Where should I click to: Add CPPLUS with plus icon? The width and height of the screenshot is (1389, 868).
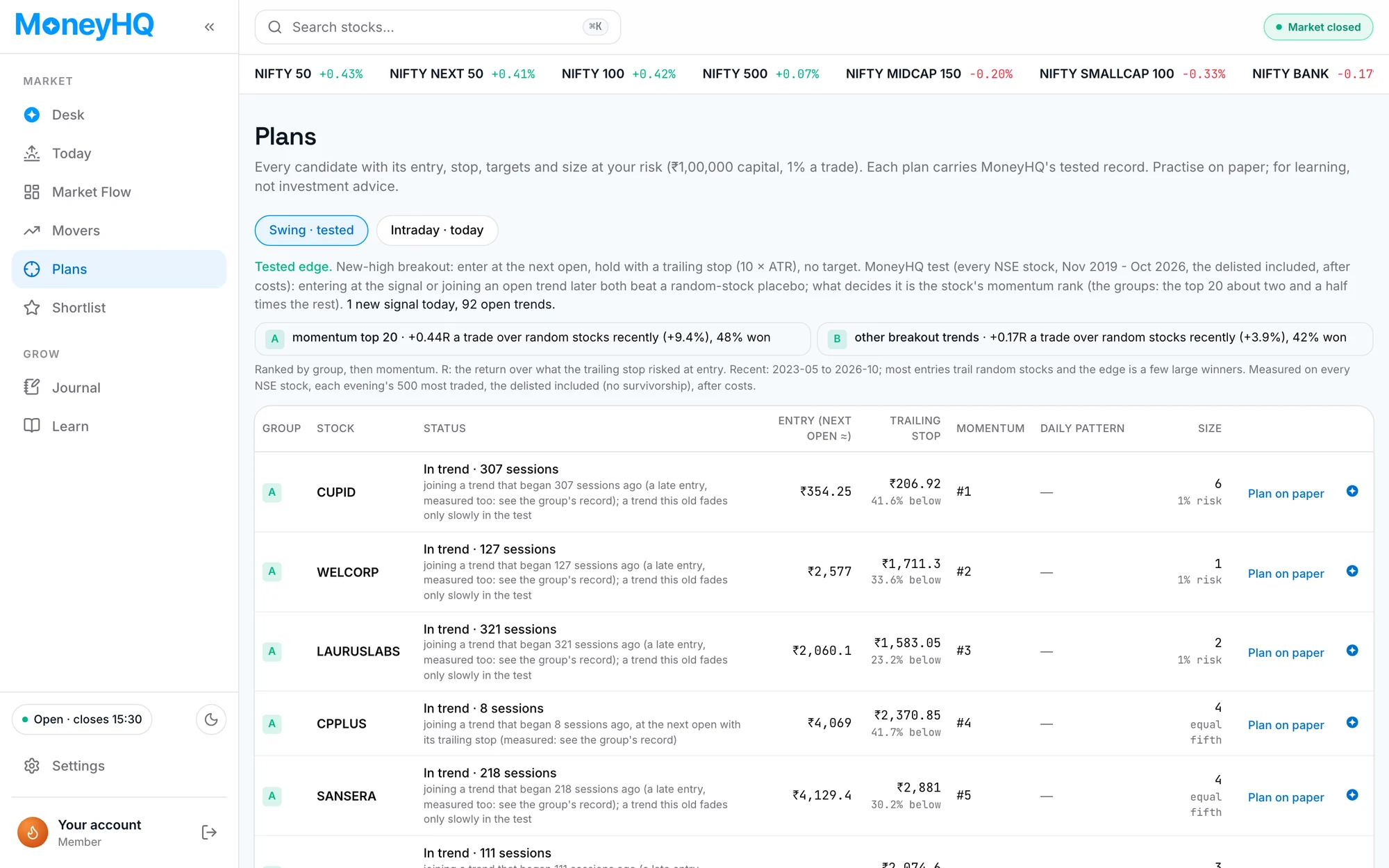[1352, 723]
